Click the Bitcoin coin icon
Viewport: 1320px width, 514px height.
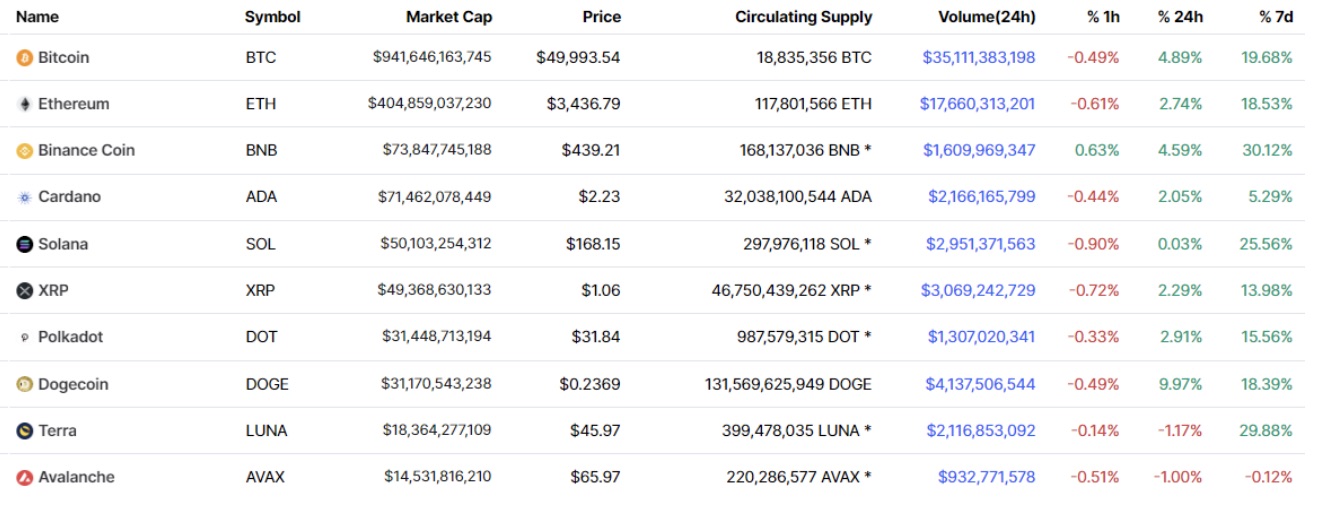pyautogui.click(x=25, y=58)
